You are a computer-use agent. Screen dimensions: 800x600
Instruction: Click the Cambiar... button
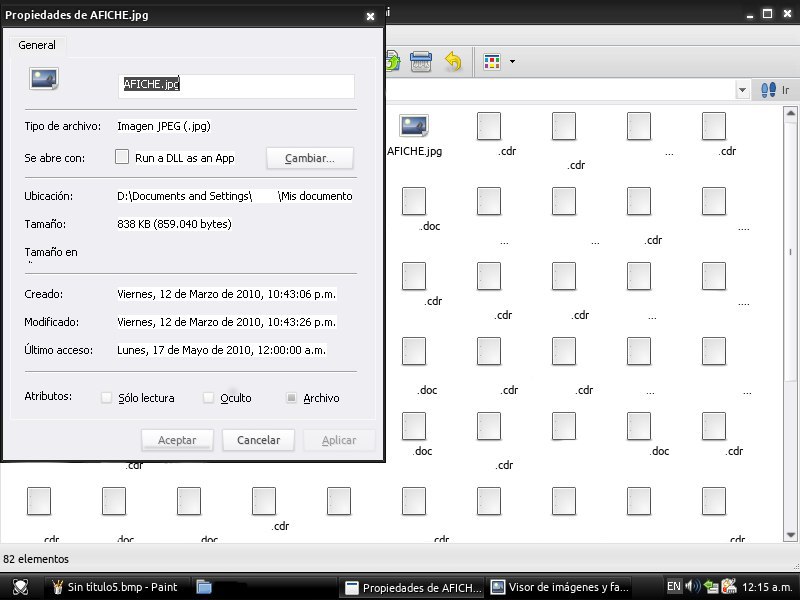click(x=310, y=158)
